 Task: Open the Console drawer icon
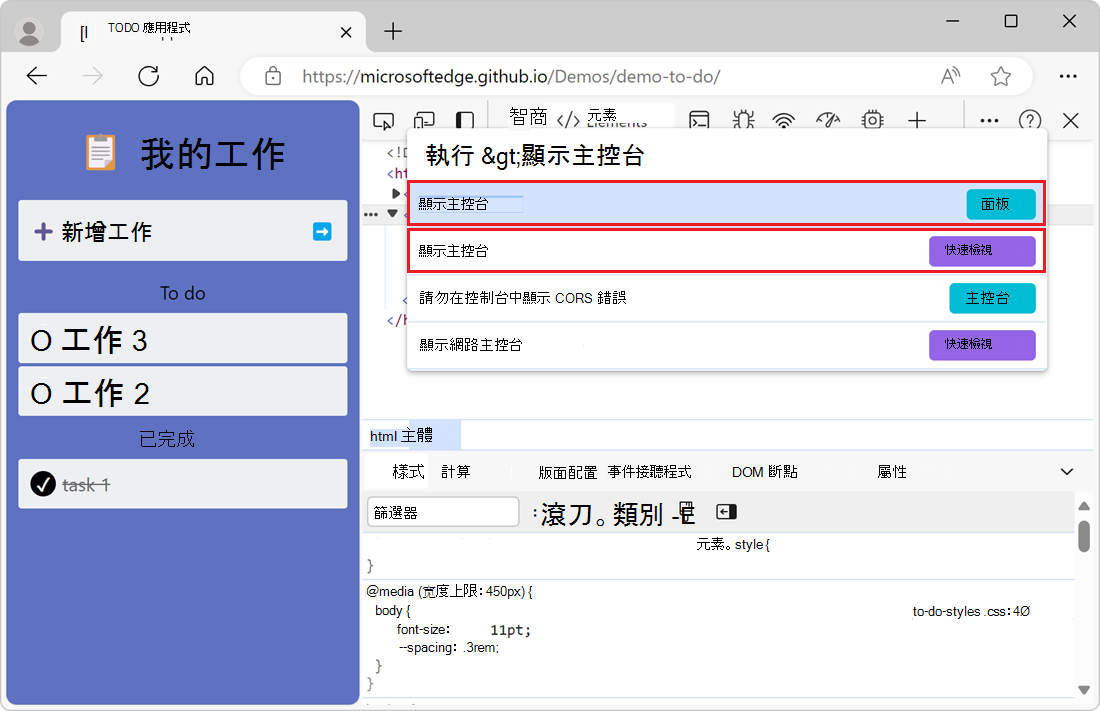coord(699,120)
